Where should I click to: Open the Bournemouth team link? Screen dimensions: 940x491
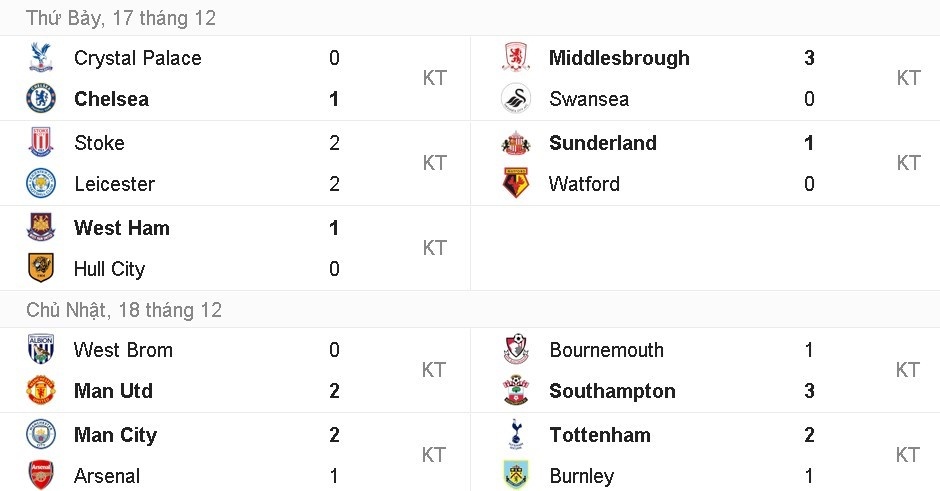[x=606, y=350]
